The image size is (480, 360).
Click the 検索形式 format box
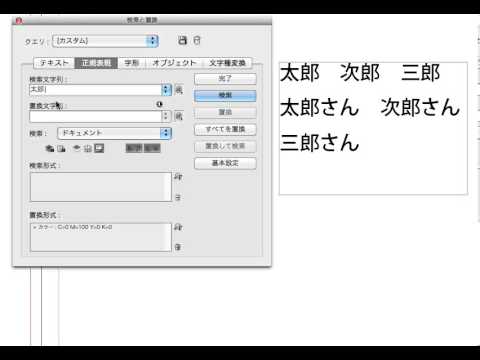coord(101,187)
